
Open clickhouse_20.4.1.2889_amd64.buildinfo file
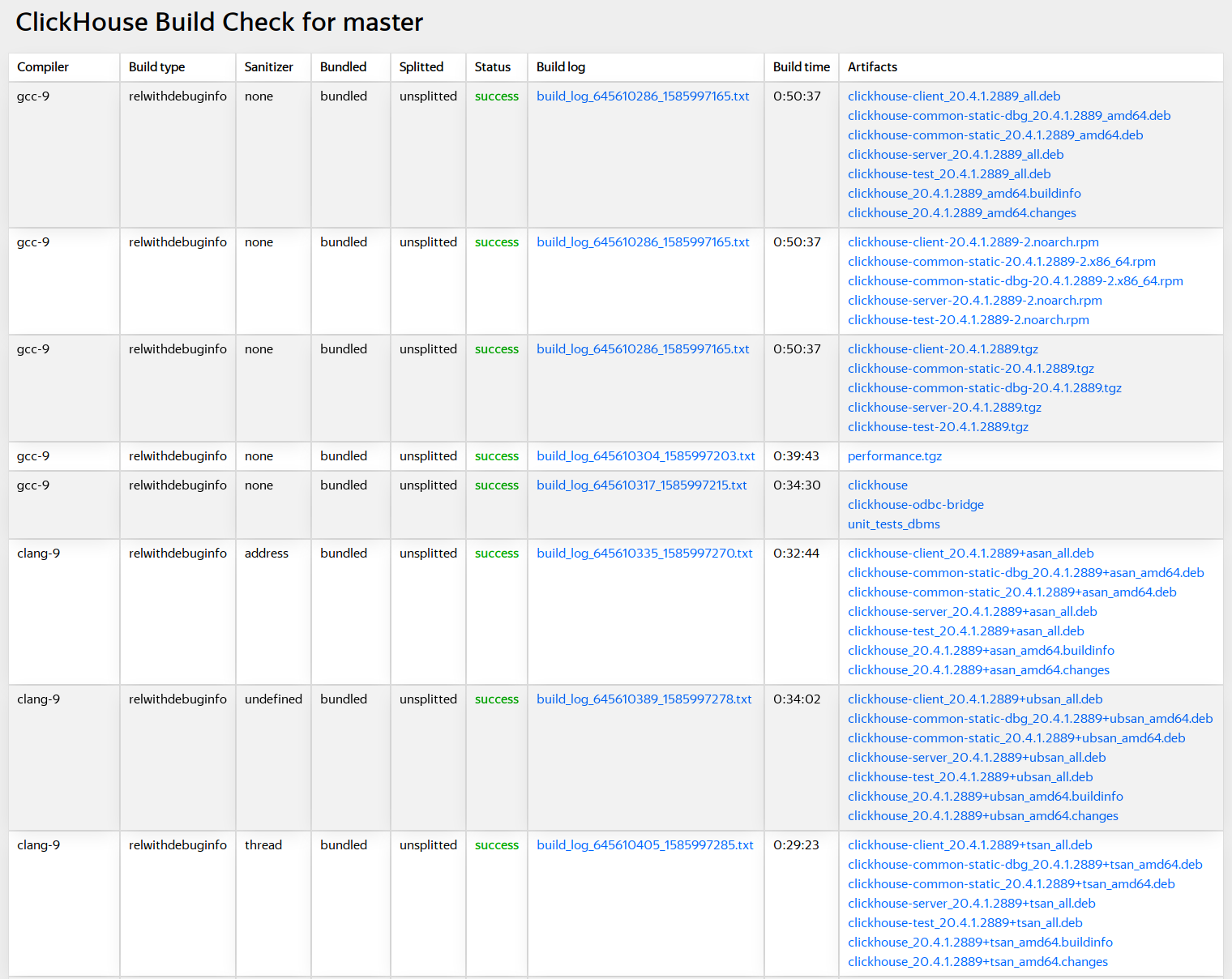tap(964, 194)
